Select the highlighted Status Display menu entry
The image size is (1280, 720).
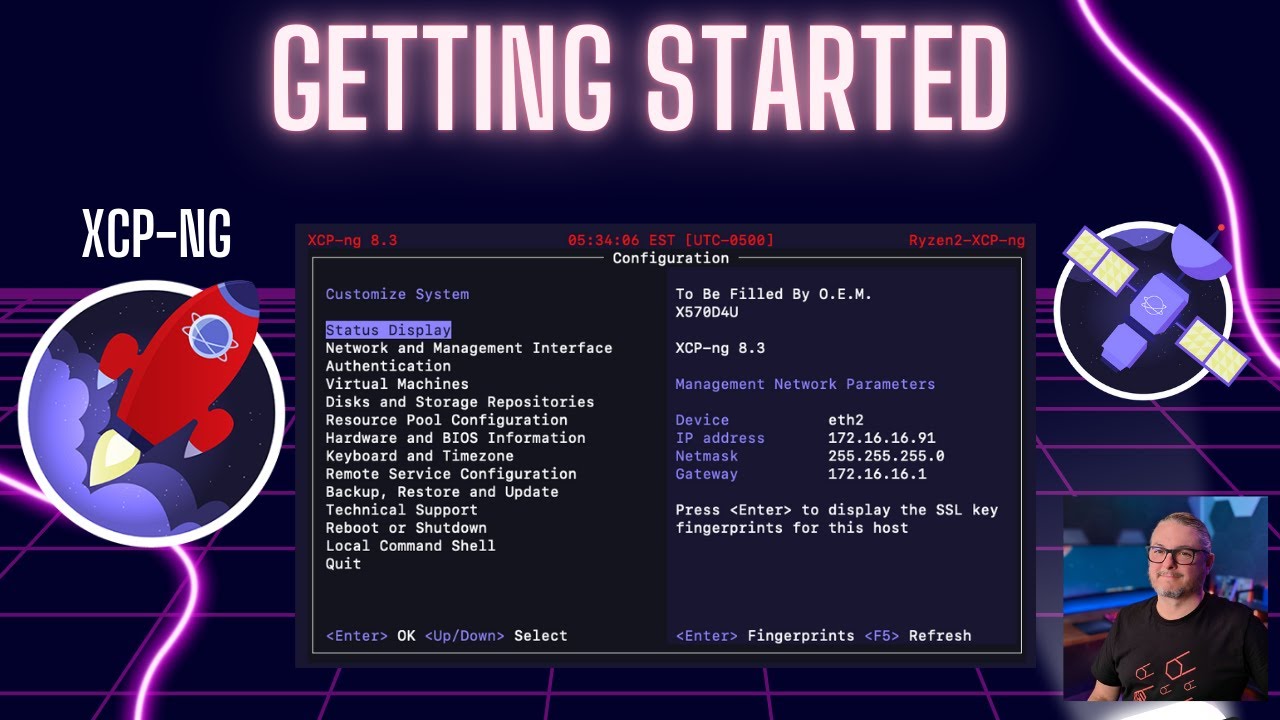(x=388, y=330)
